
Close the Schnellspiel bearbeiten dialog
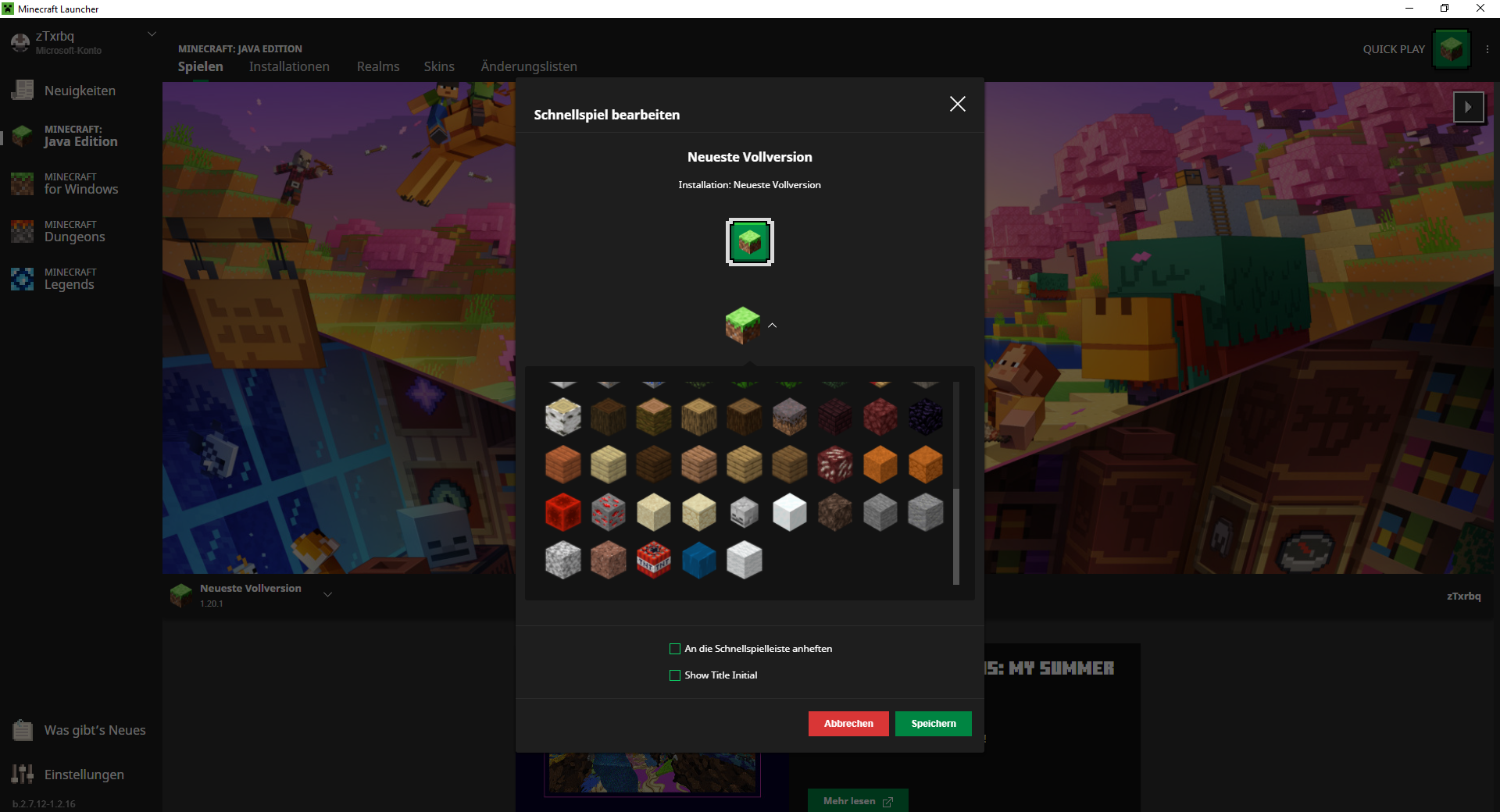[x=958, y=104]
